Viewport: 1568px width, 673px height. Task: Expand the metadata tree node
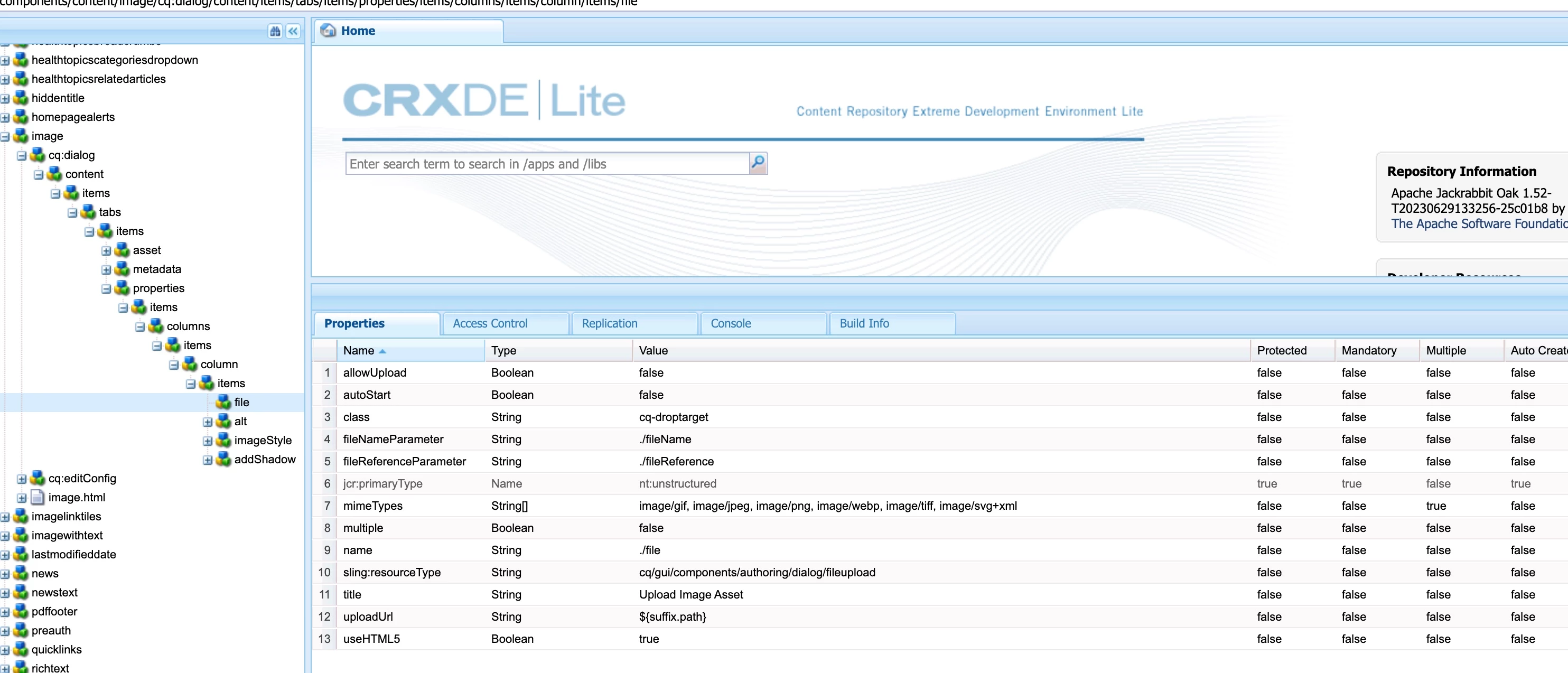pos(106,269)
